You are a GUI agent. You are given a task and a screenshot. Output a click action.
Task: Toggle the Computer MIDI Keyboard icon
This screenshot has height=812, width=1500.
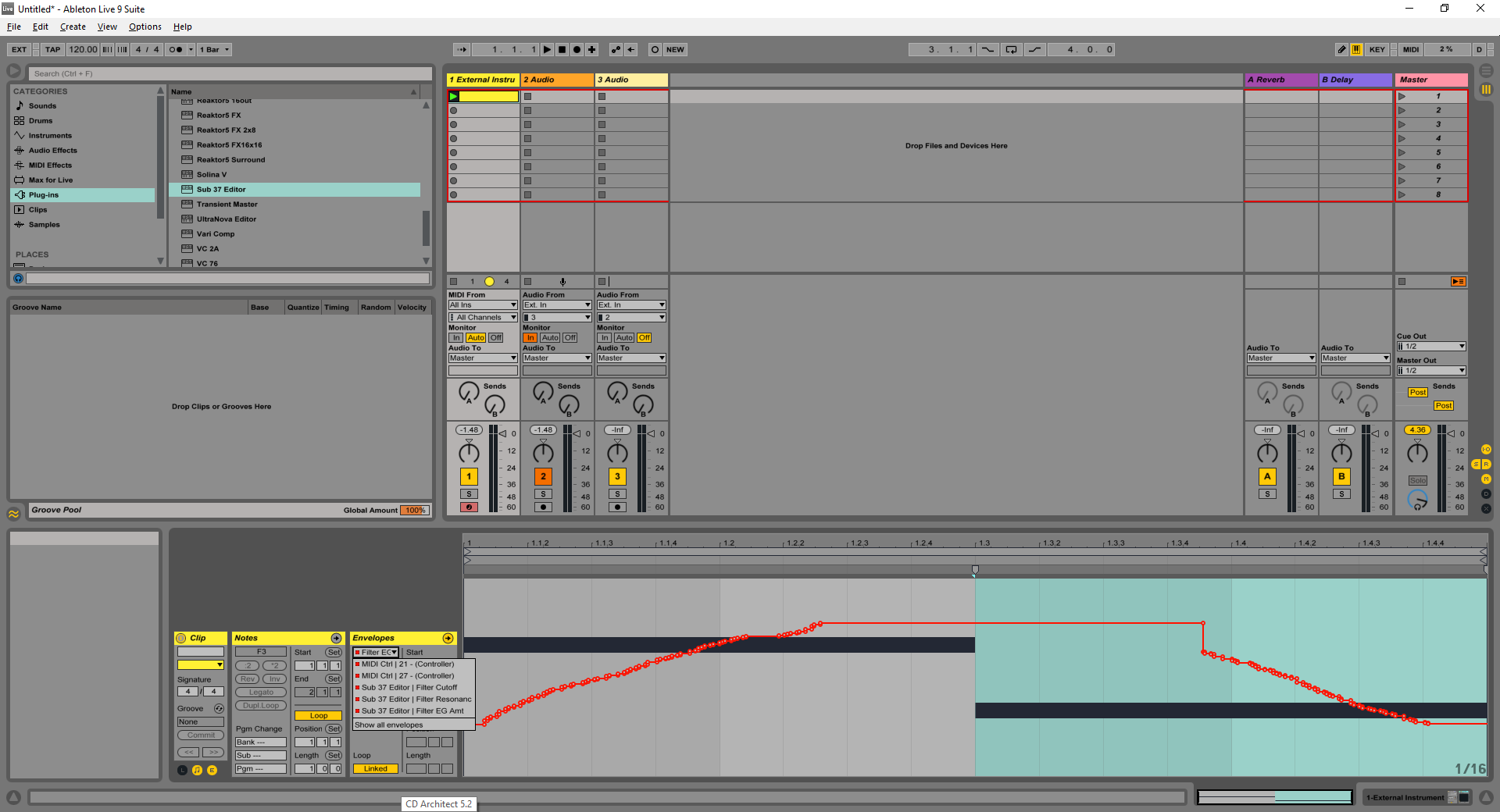[1357, 49]
